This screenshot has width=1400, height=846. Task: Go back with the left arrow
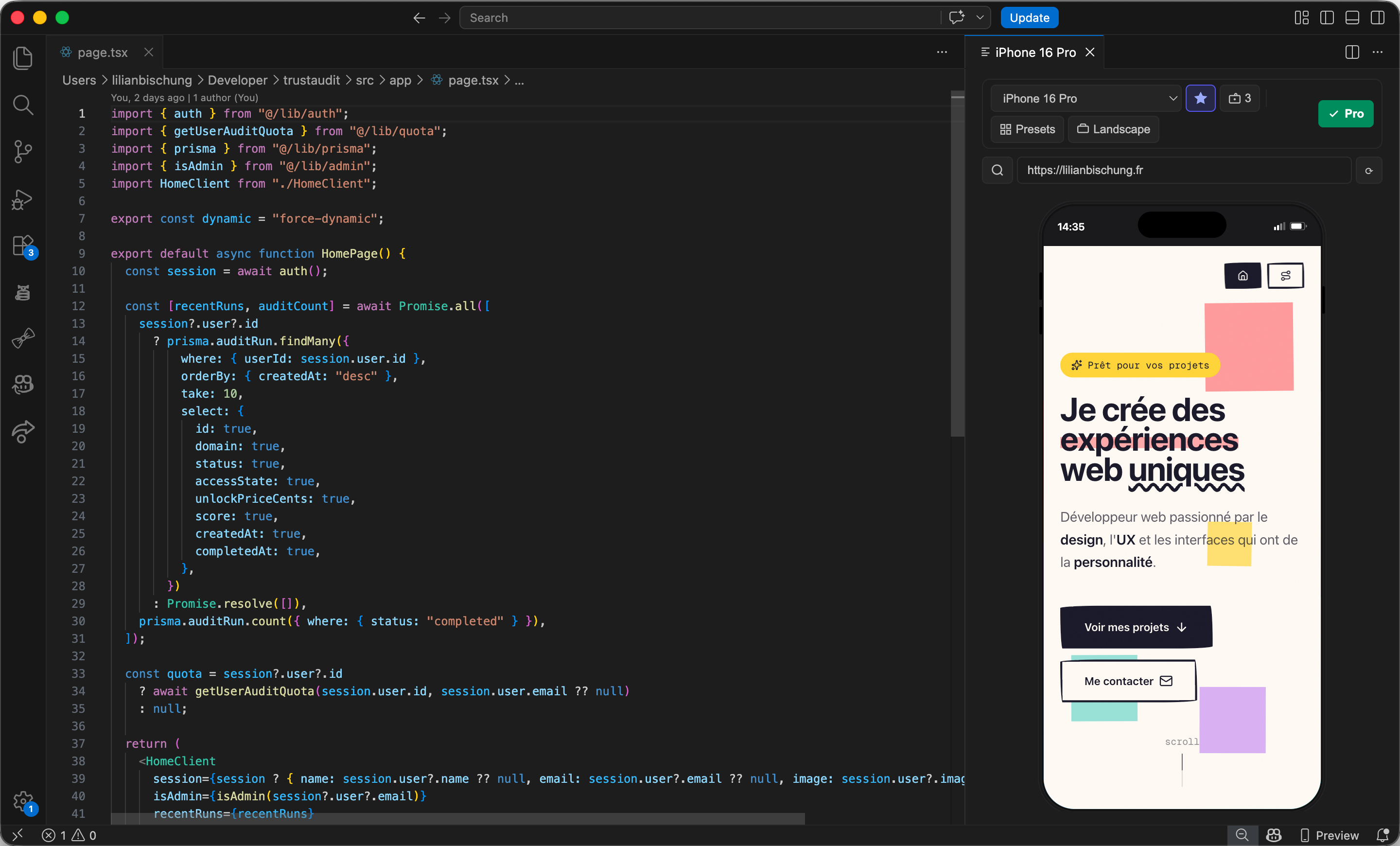click(x=419, y=18)
